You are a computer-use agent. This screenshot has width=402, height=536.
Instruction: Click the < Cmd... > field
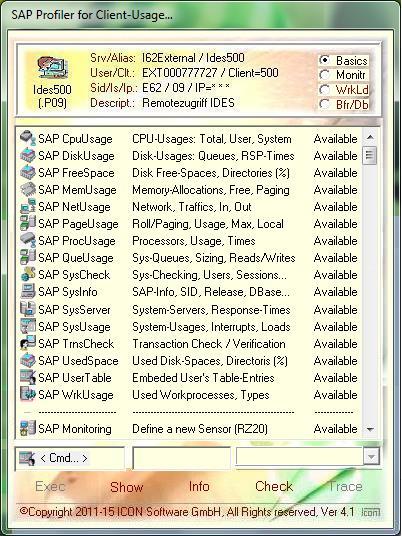[x=70, y=458]
